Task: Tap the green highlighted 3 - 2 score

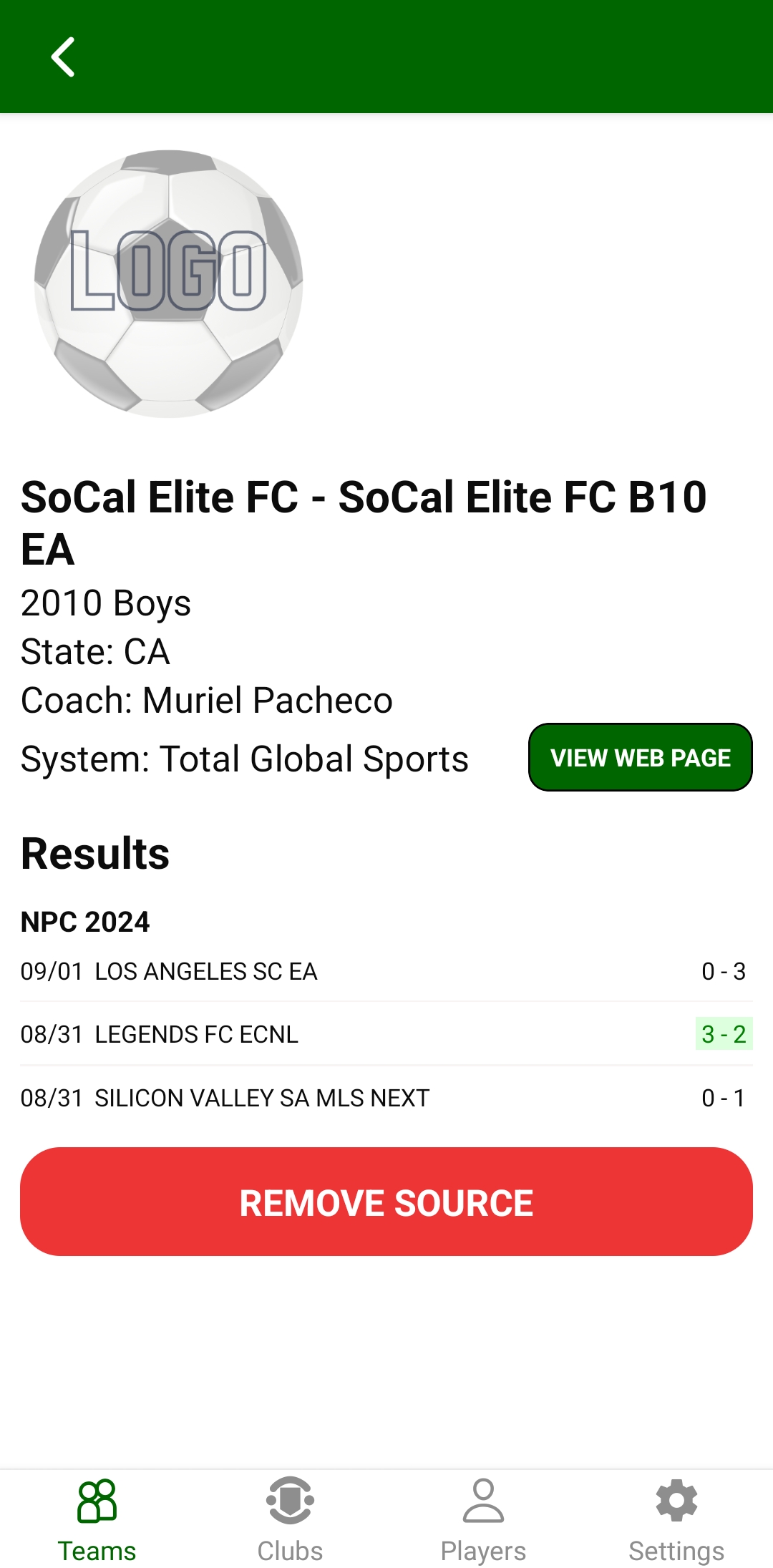Action: [x=724, y=1034]
